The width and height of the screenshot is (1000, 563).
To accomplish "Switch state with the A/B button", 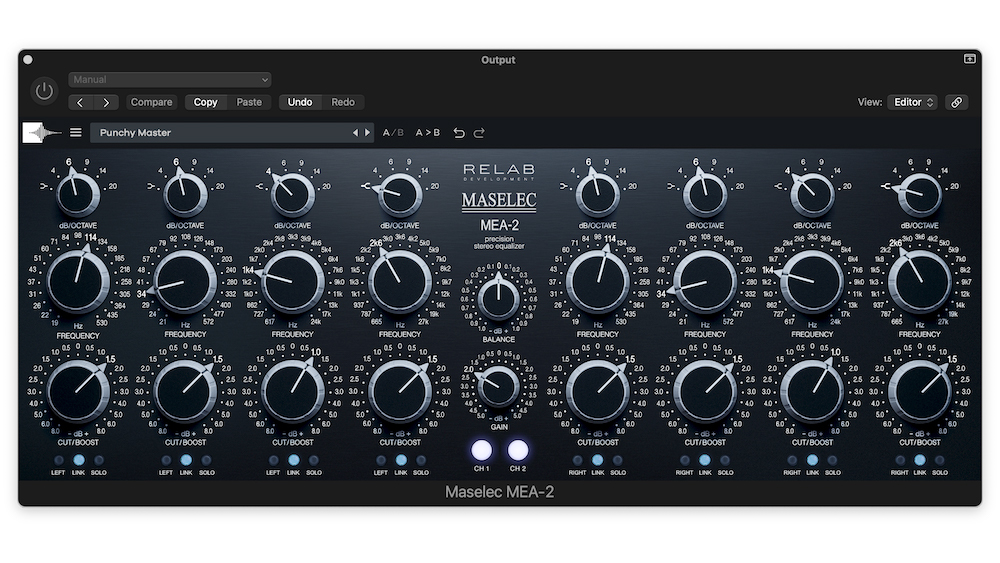I will [393, 133].
